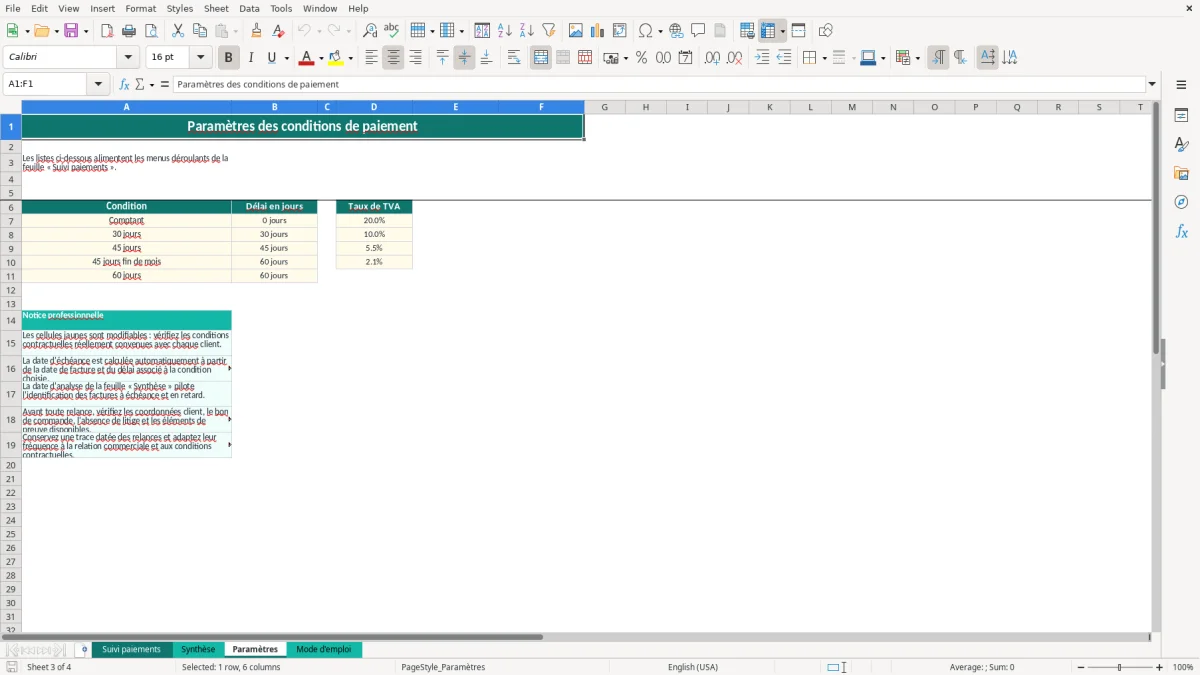Click Export as PDF icon

(107, 31)
